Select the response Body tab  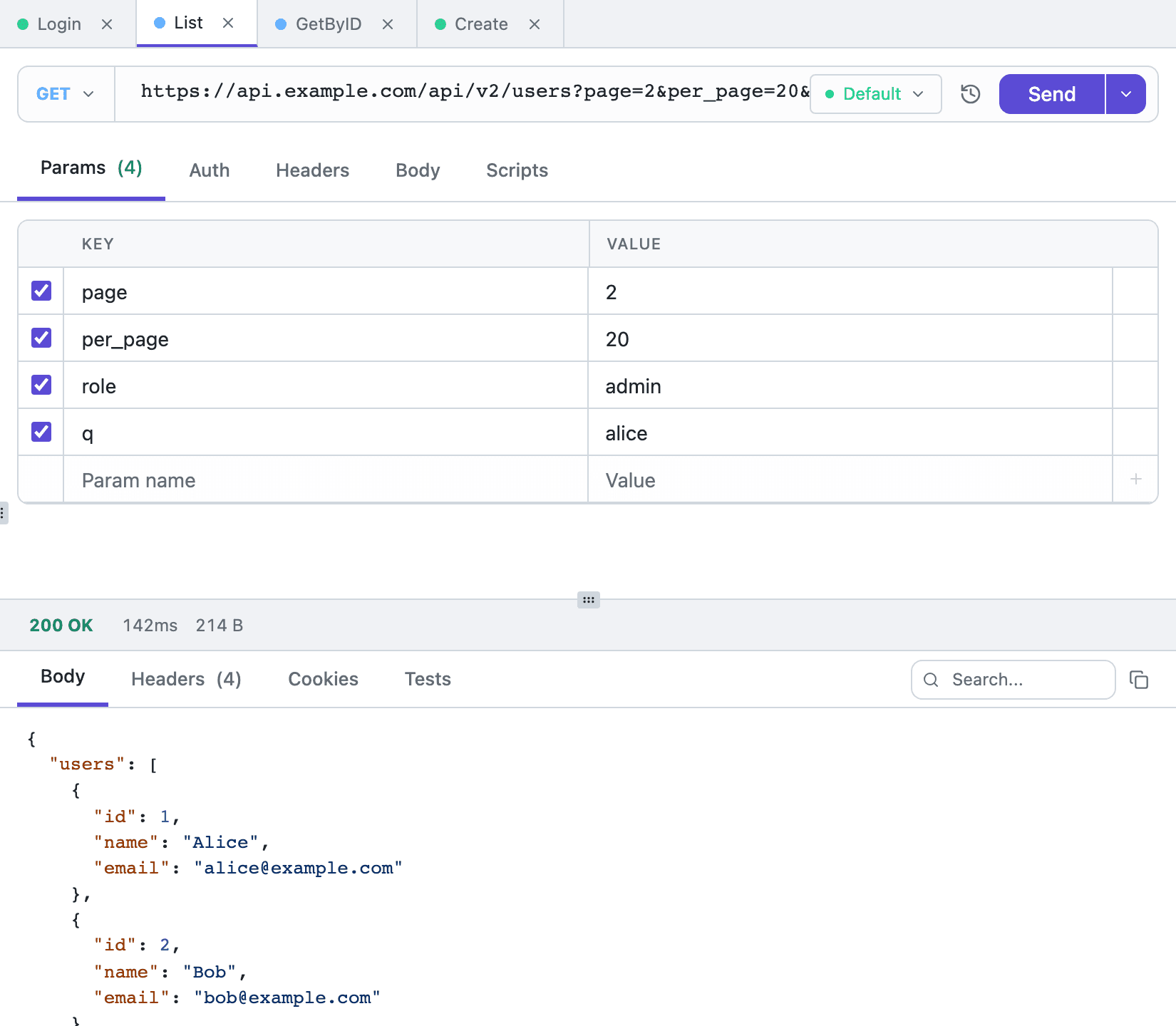click(x=63, y=677)
